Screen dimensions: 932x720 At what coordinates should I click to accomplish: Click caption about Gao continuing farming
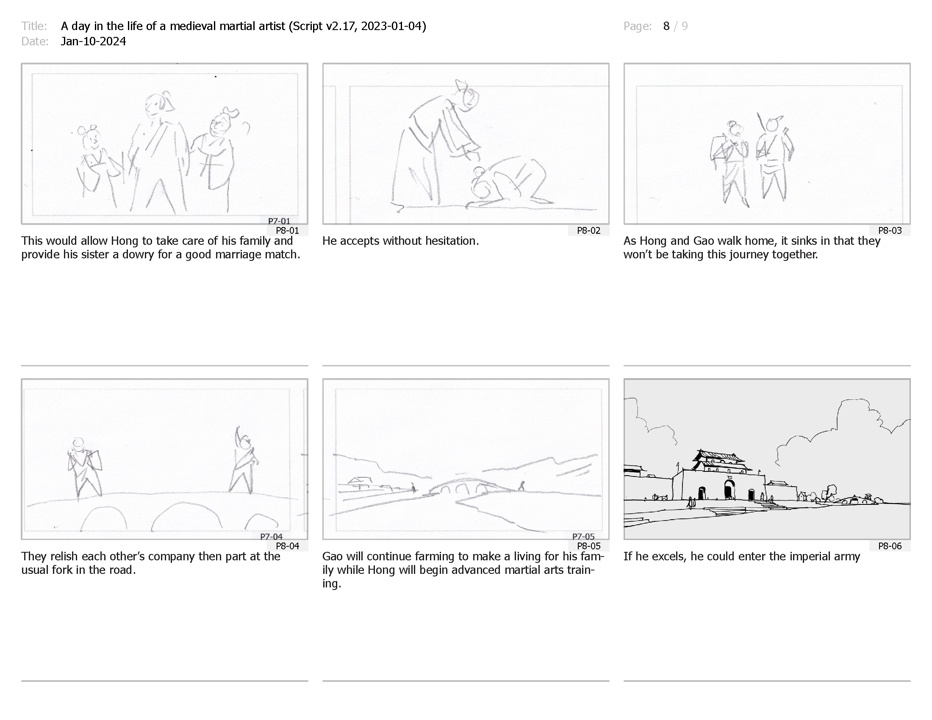click(464, 570)
